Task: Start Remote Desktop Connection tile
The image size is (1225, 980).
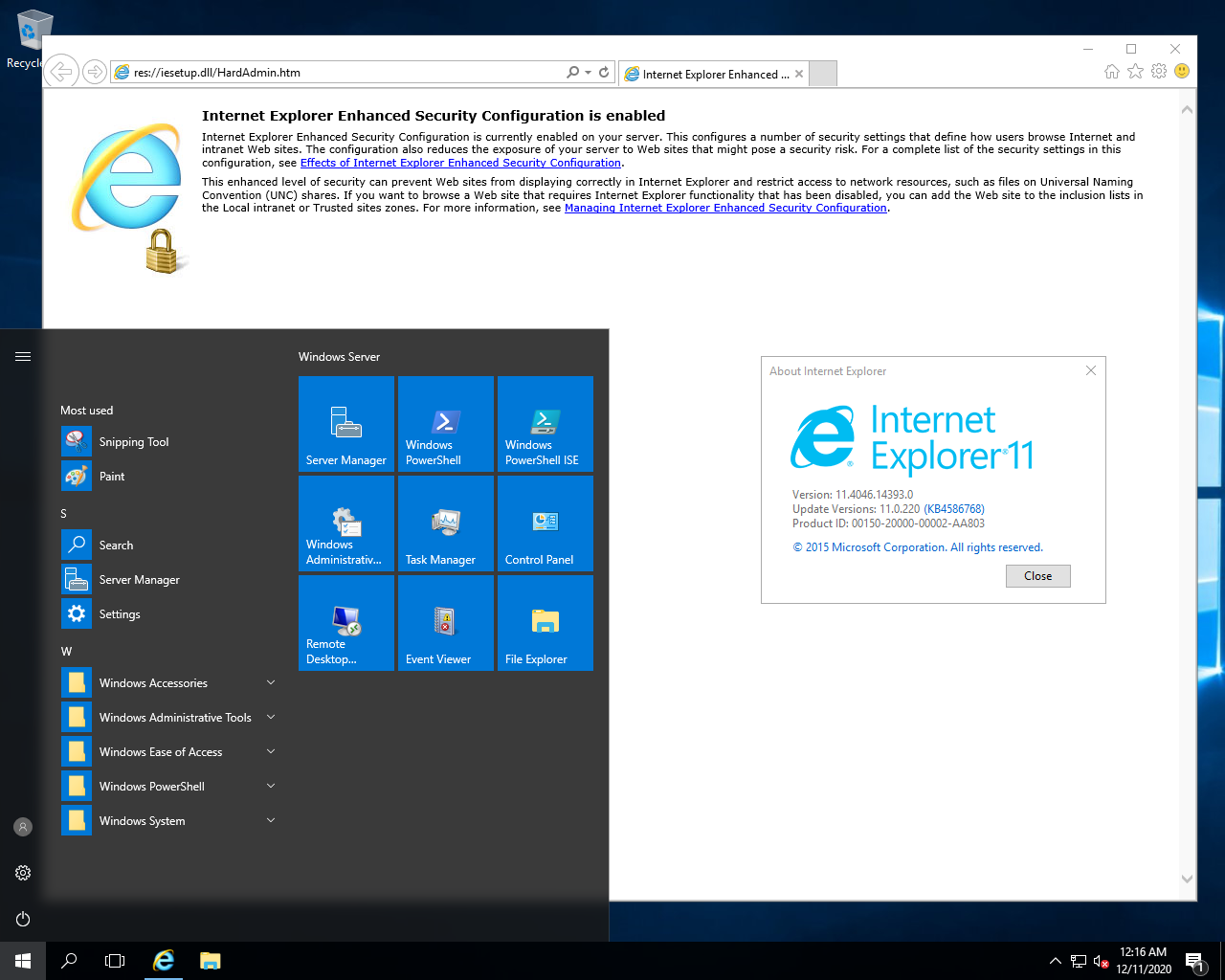Action: pyautogui.click(x=346, y=623)
